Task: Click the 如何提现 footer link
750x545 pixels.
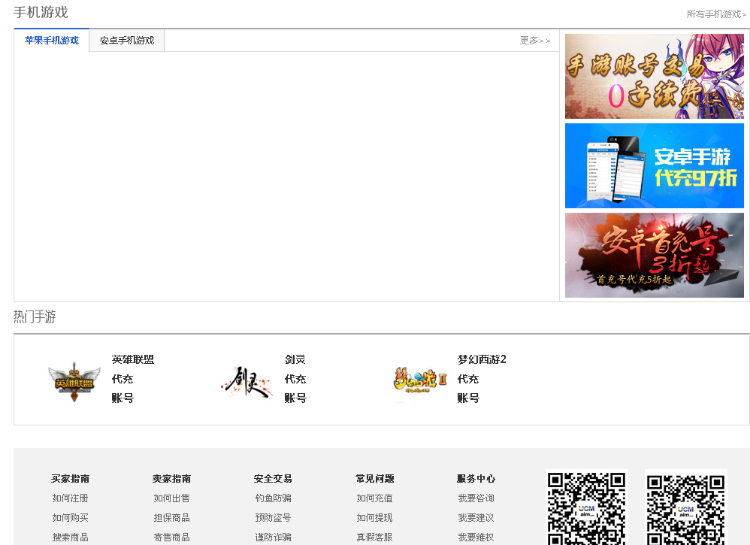Action: 375,518
